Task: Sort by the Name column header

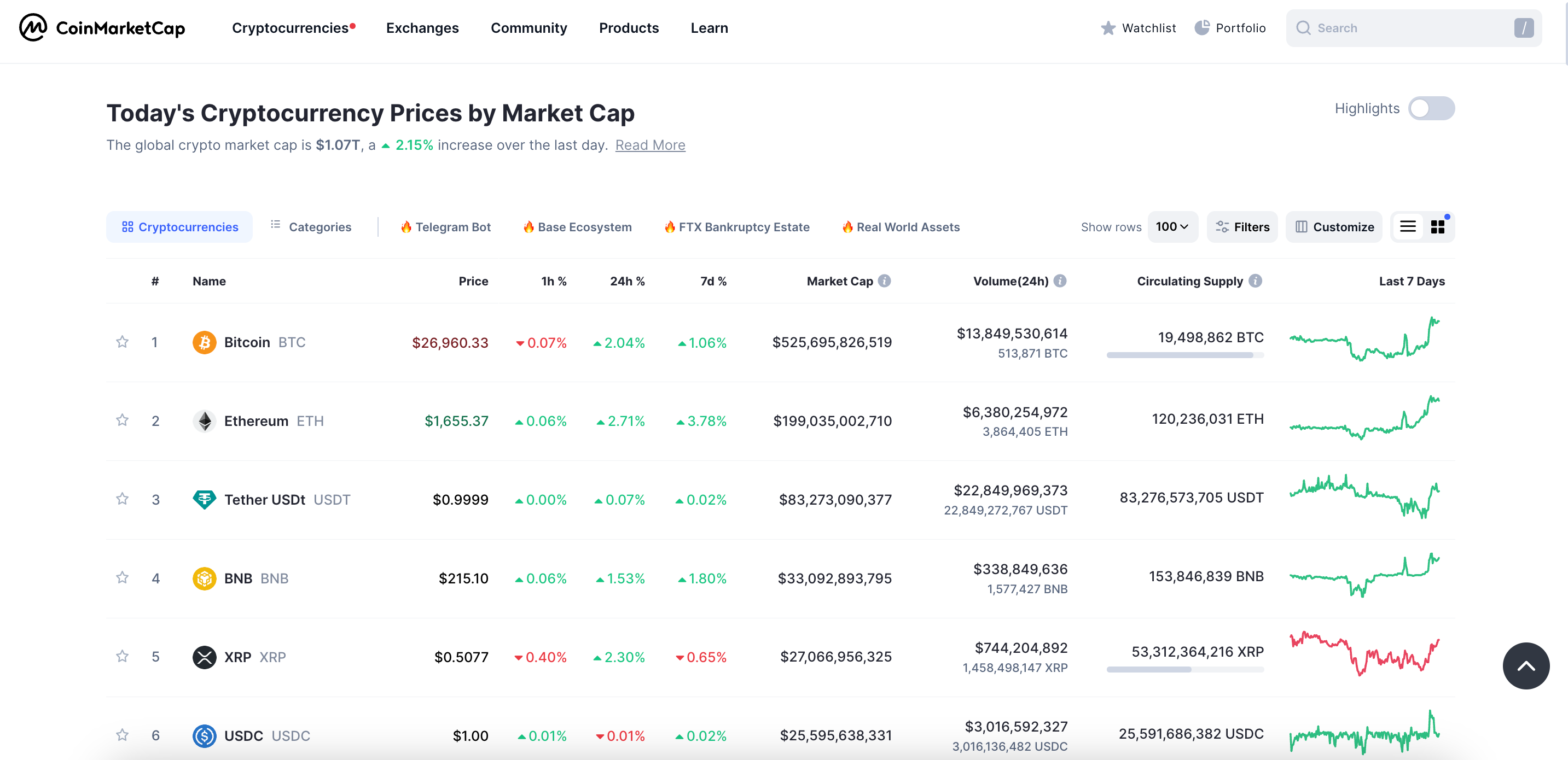Action: [x=209, y=281]
